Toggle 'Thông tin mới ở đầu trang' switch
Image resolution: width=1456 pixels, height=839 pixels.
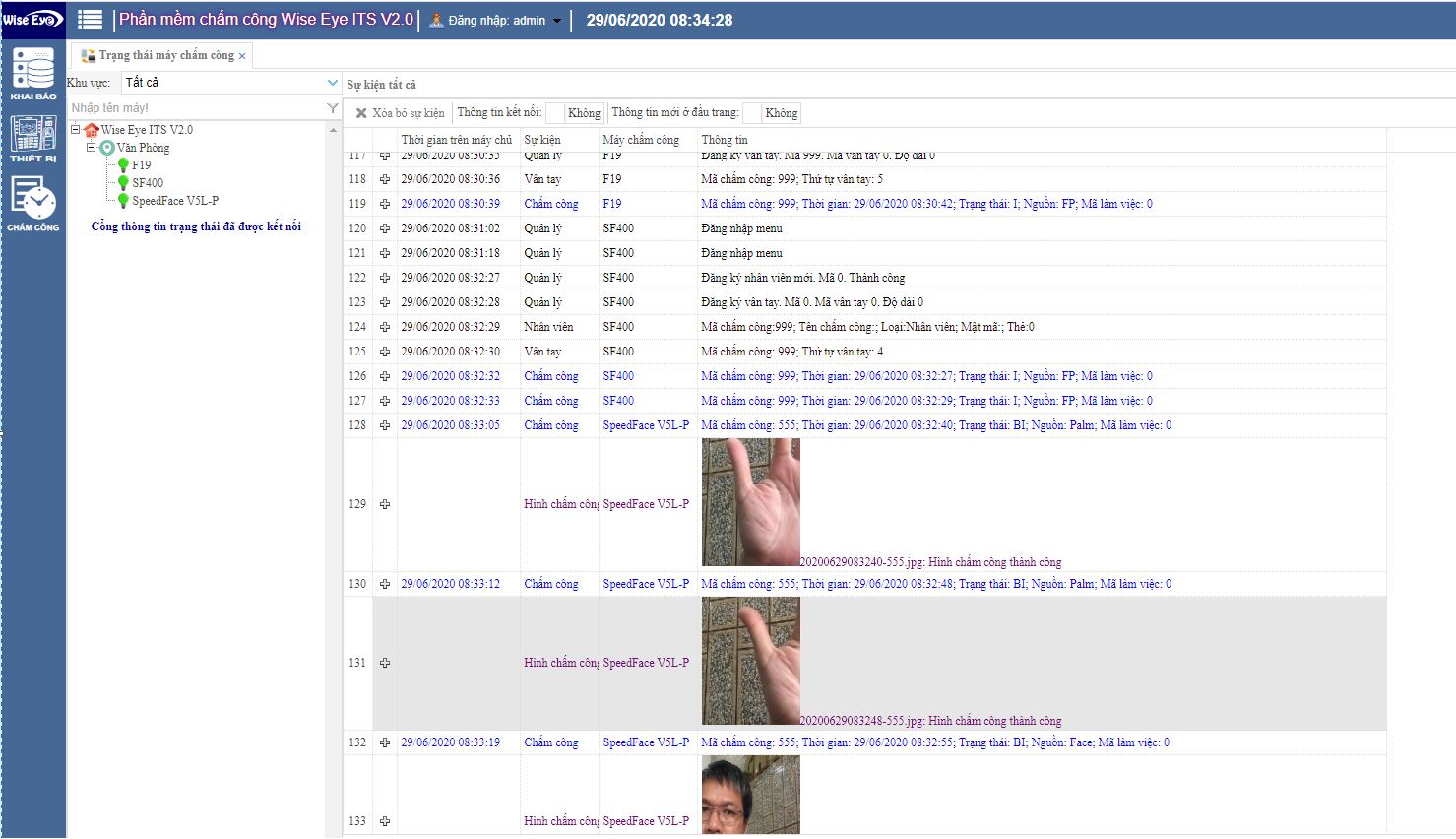(771, 113)
